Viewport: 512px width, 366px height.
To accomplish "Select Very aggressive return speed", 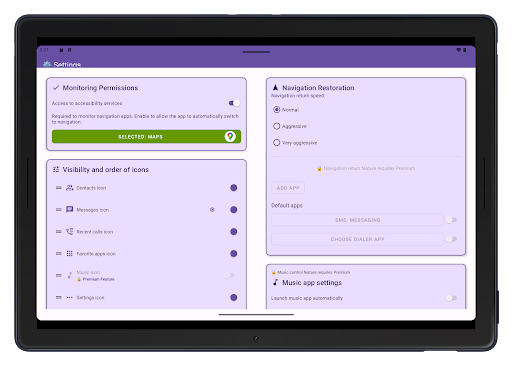I will [277, 143].
